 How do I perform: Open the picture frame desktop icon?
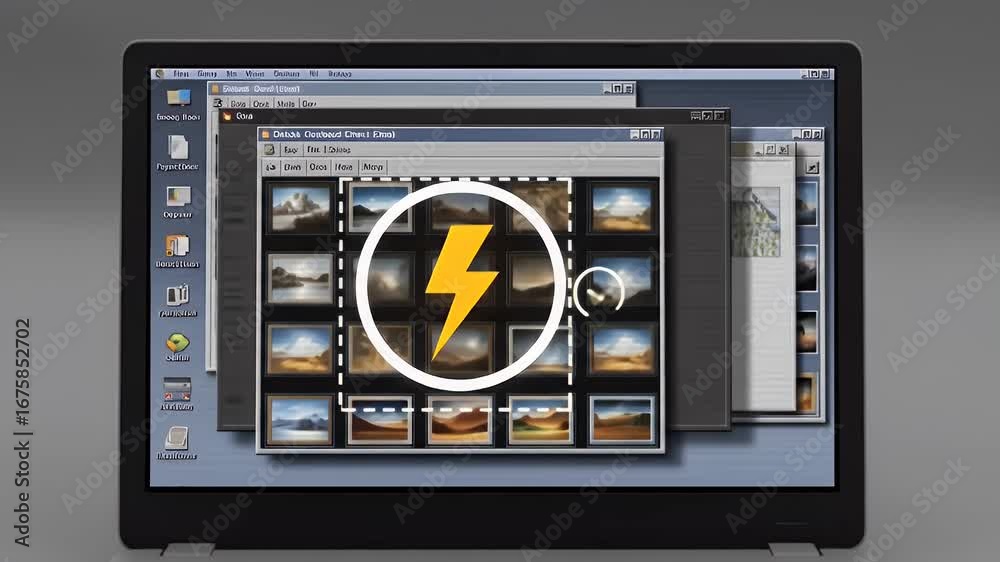point(178,196)
